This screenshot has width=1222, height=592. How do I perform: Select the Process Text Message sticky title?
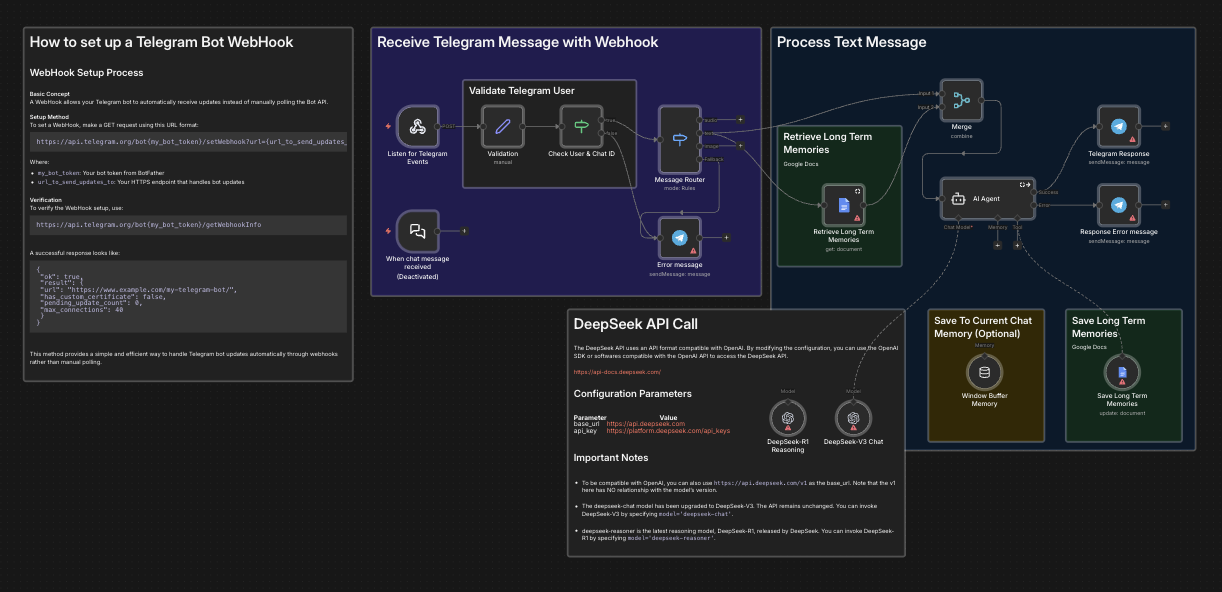(x=851, y=42)
